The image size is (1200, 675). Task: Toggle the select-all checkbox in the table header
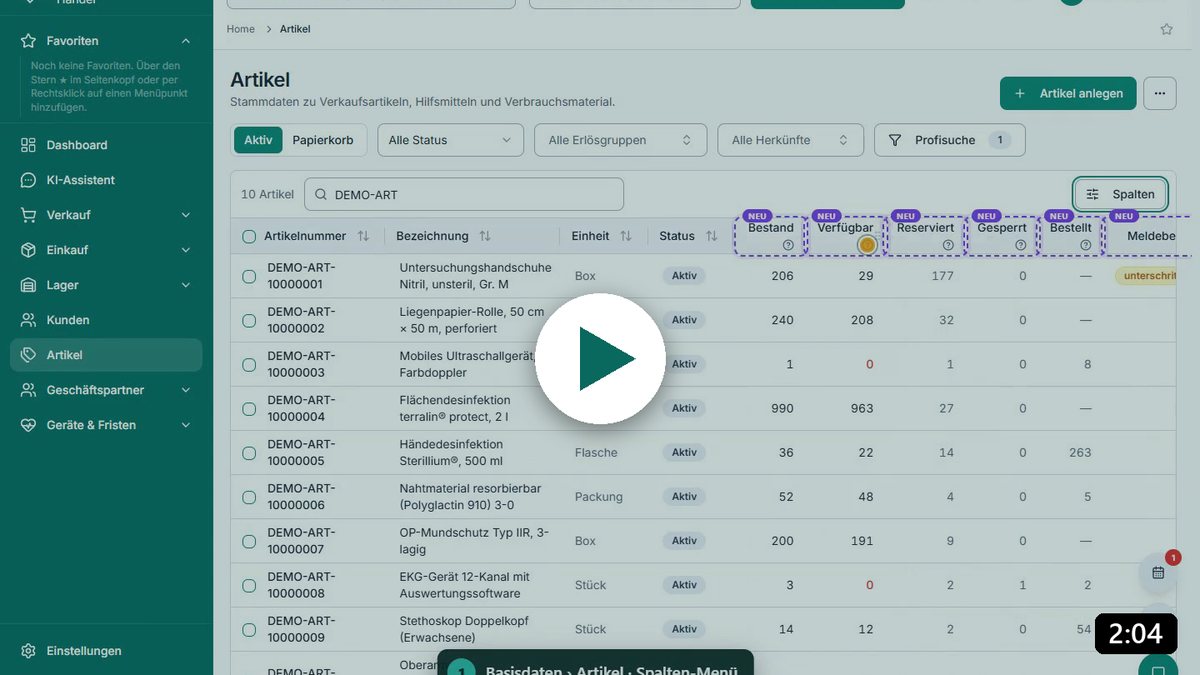(x=249, y=237)
